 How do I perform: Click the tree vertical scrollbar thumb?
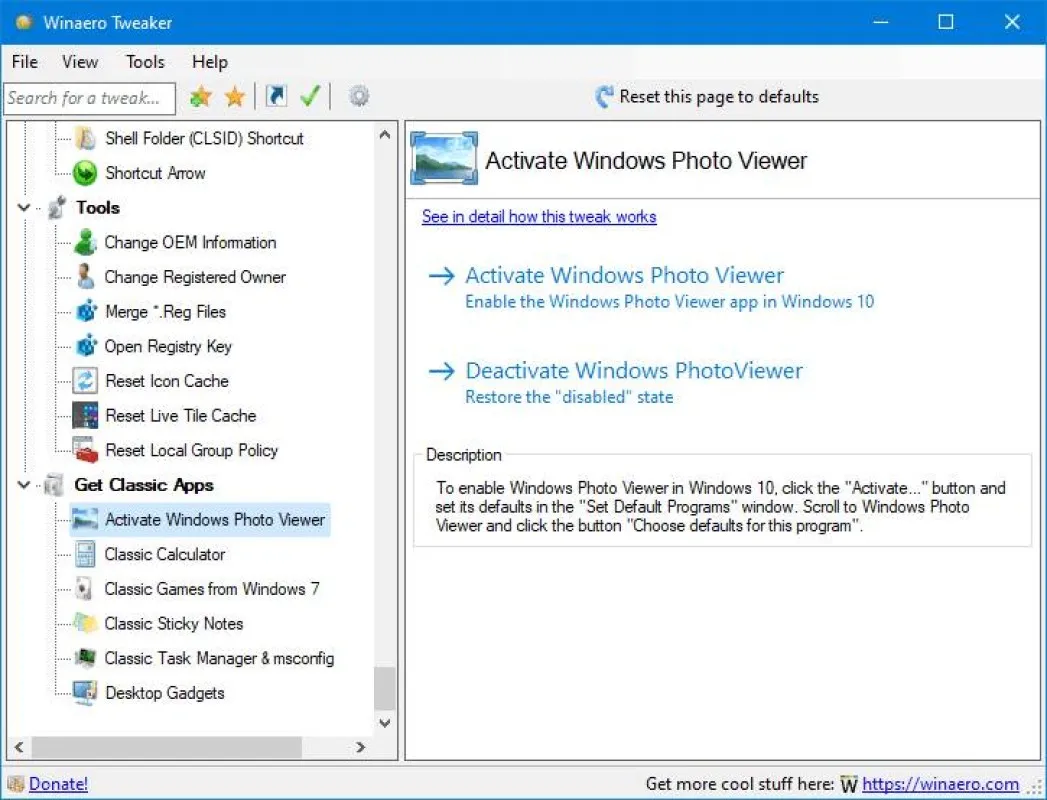click(x=385, y=688)
